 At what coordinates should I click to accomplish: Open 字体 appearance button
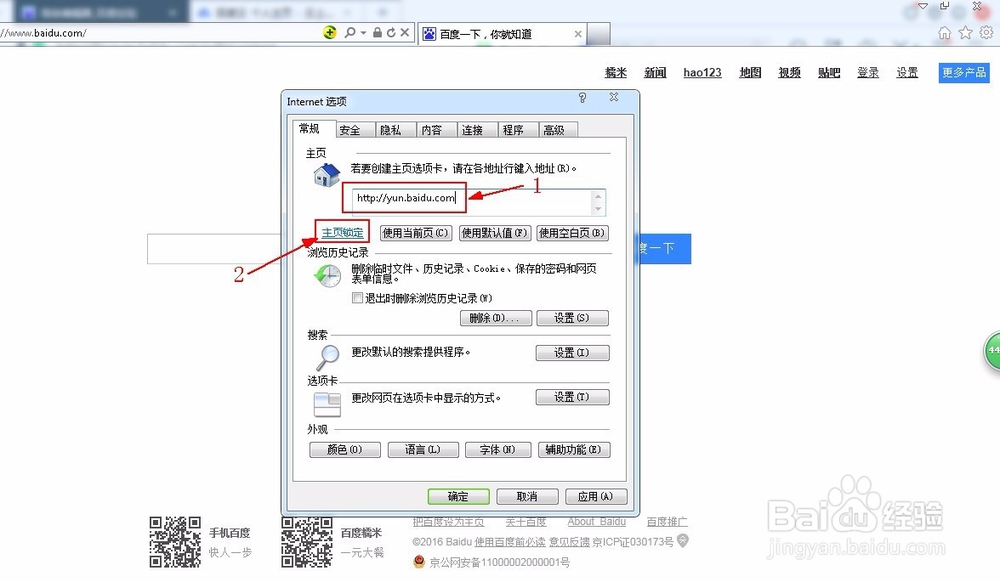[x=498, y=450]
